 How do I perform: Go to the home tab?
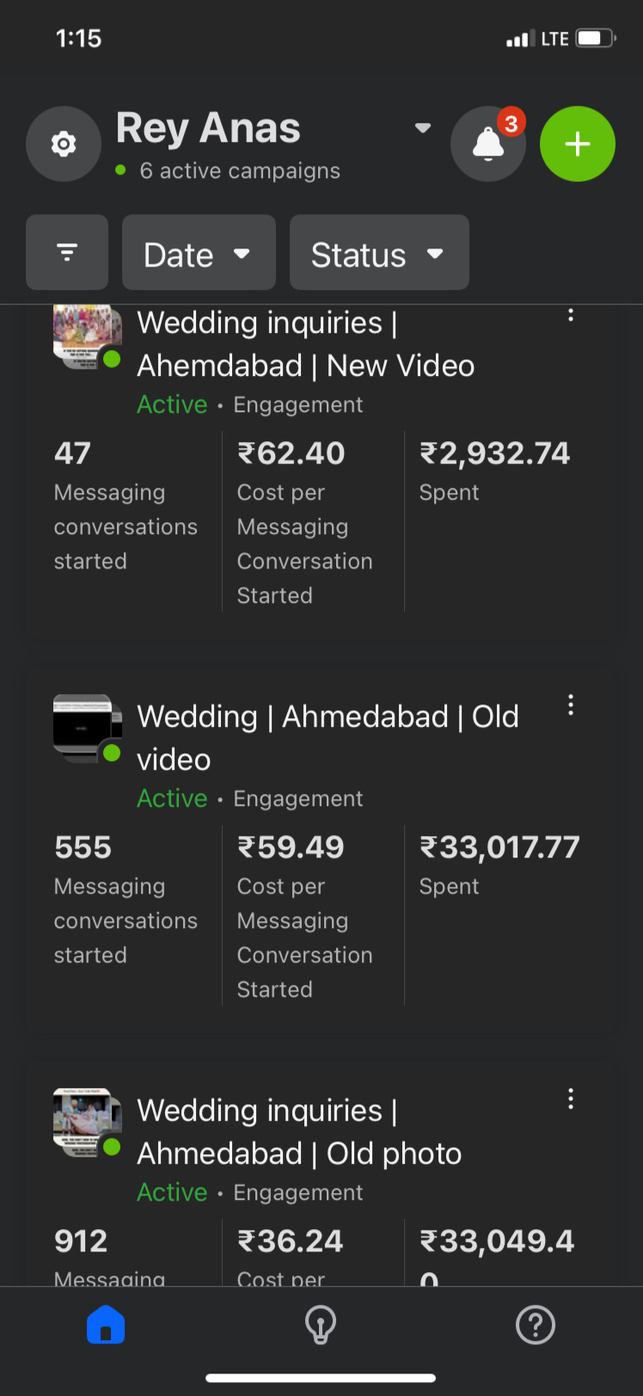(x=106, y=1325)
